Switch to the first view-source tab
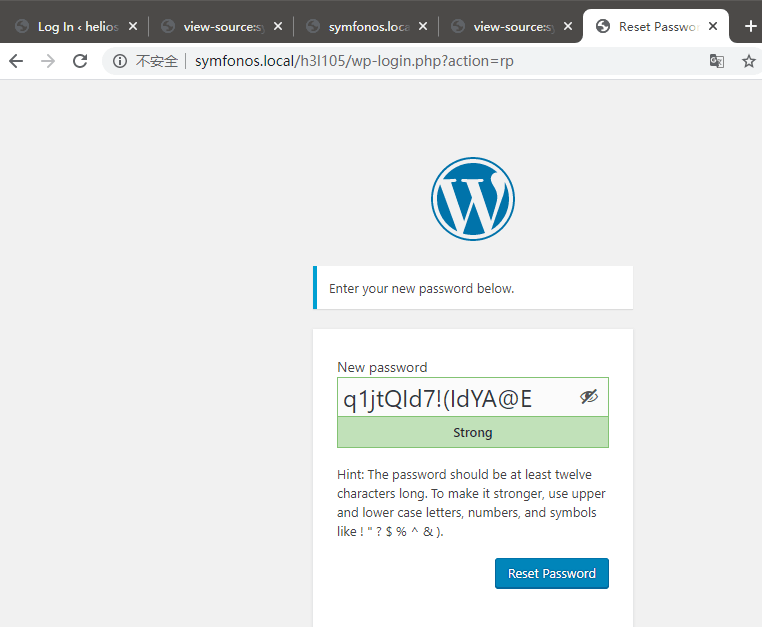The width and height of the screenshot is (762, 627). pyautogui.click(x=221, y=26)
